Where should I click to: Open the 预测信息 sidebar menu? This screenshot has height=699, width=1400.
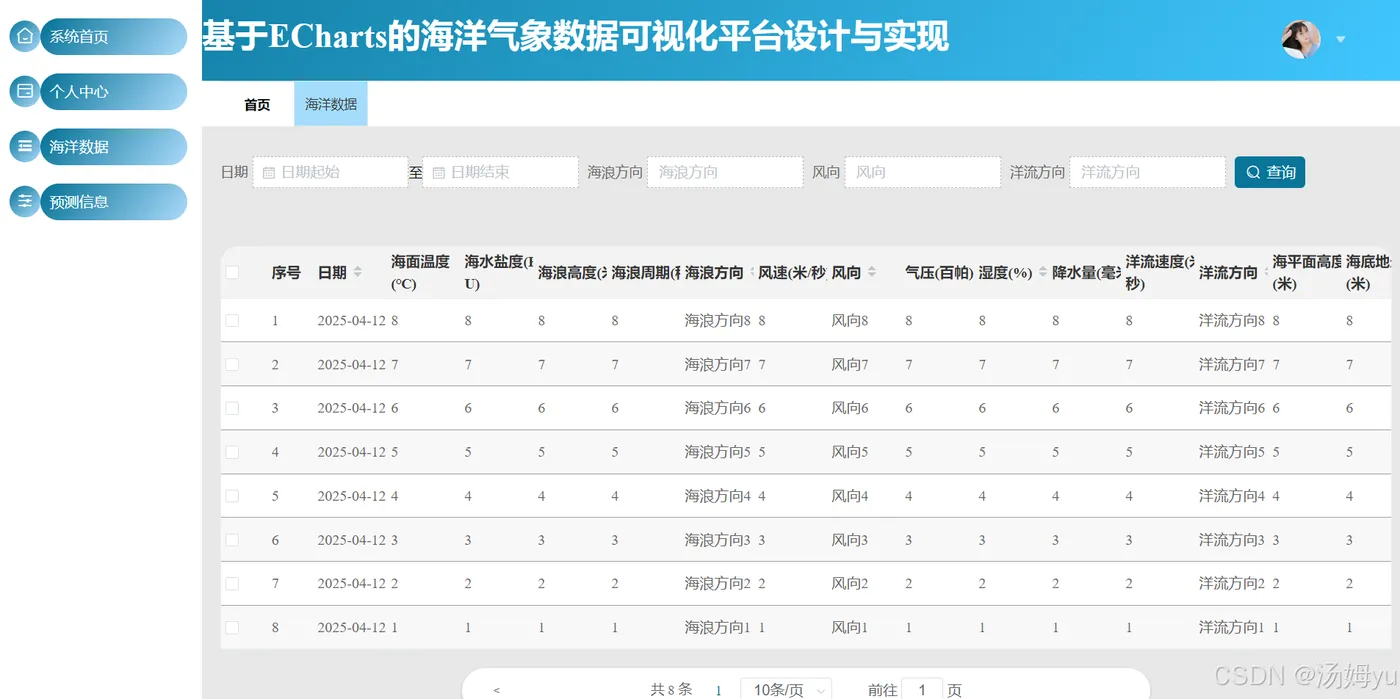pyautogui.click(x=113, y=201)
